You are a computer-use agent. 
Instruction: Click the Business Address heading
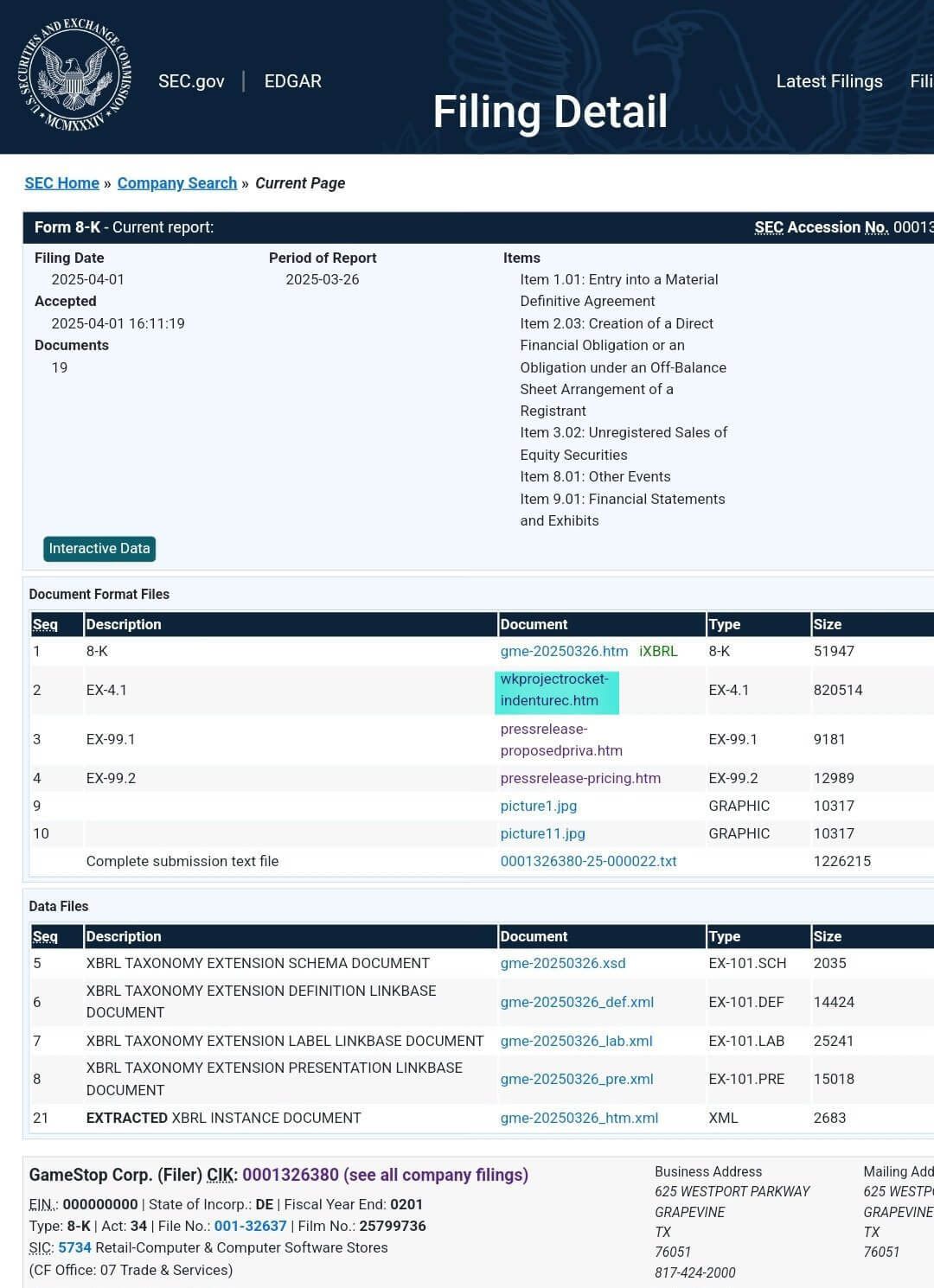(708, 1172)
